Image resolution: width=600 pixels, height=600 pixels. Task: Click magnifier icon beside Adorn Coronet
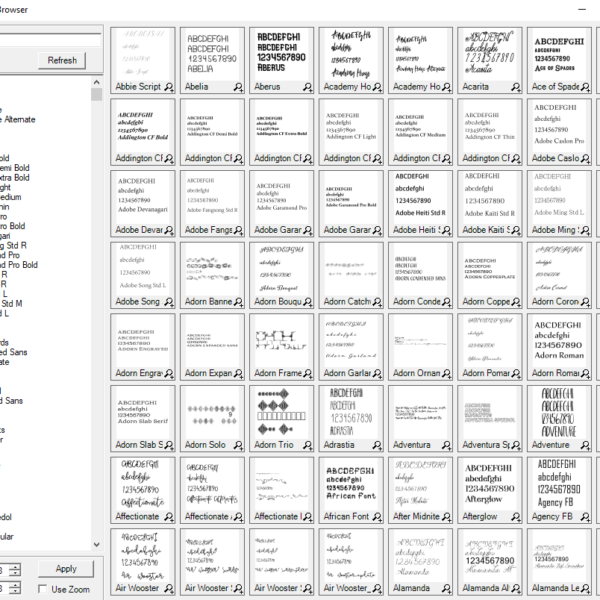[585, 302]
